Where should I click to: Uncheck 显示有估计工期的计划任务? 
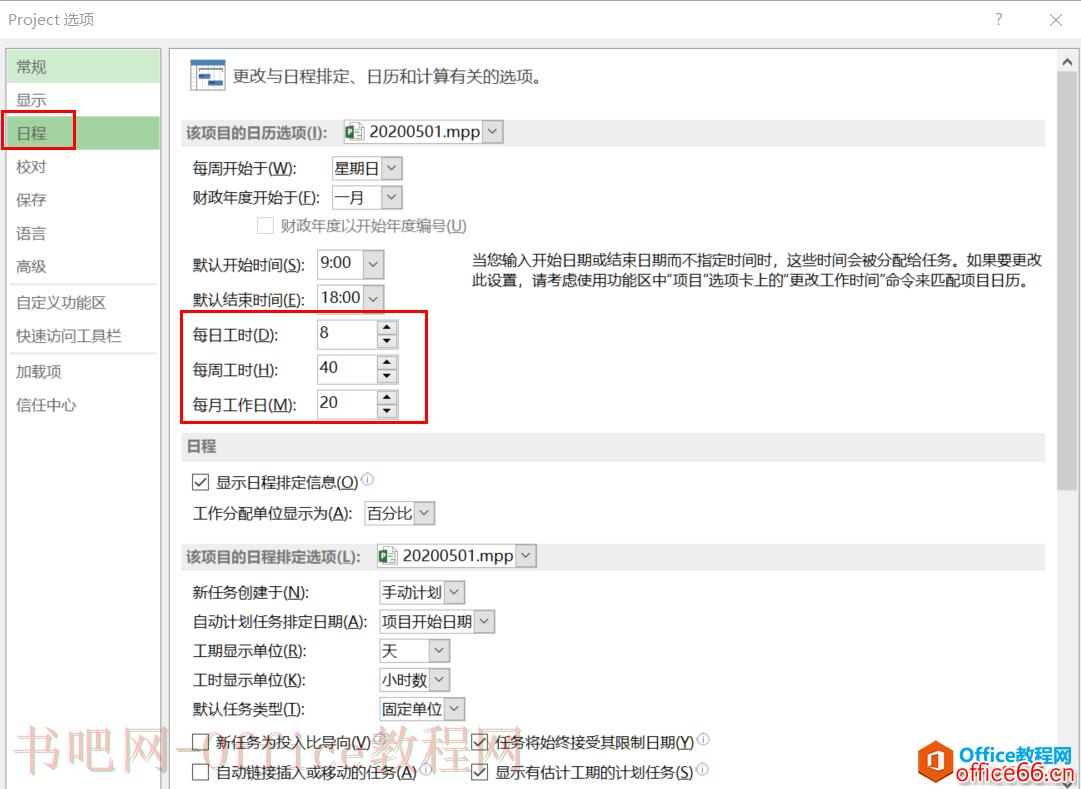pyautogui.click(x=479, y=772)
